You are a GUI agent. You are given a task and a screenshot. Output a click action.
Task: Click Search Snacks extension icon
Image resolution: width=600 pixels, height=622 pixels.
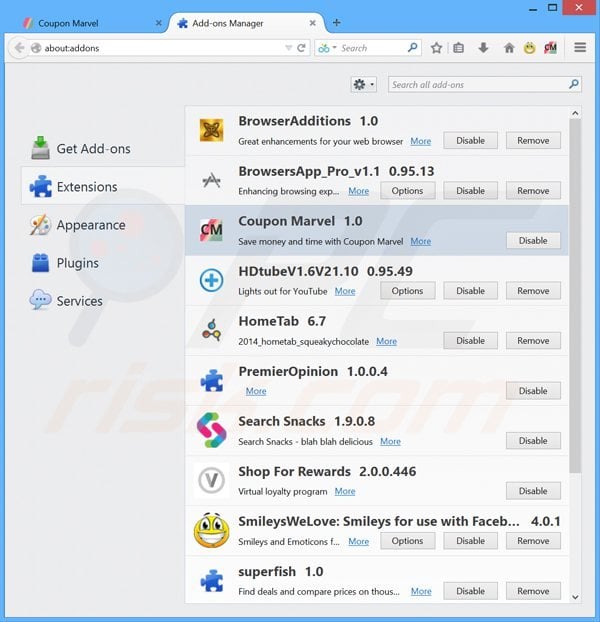pyautogui.click(x=211, y=430)
